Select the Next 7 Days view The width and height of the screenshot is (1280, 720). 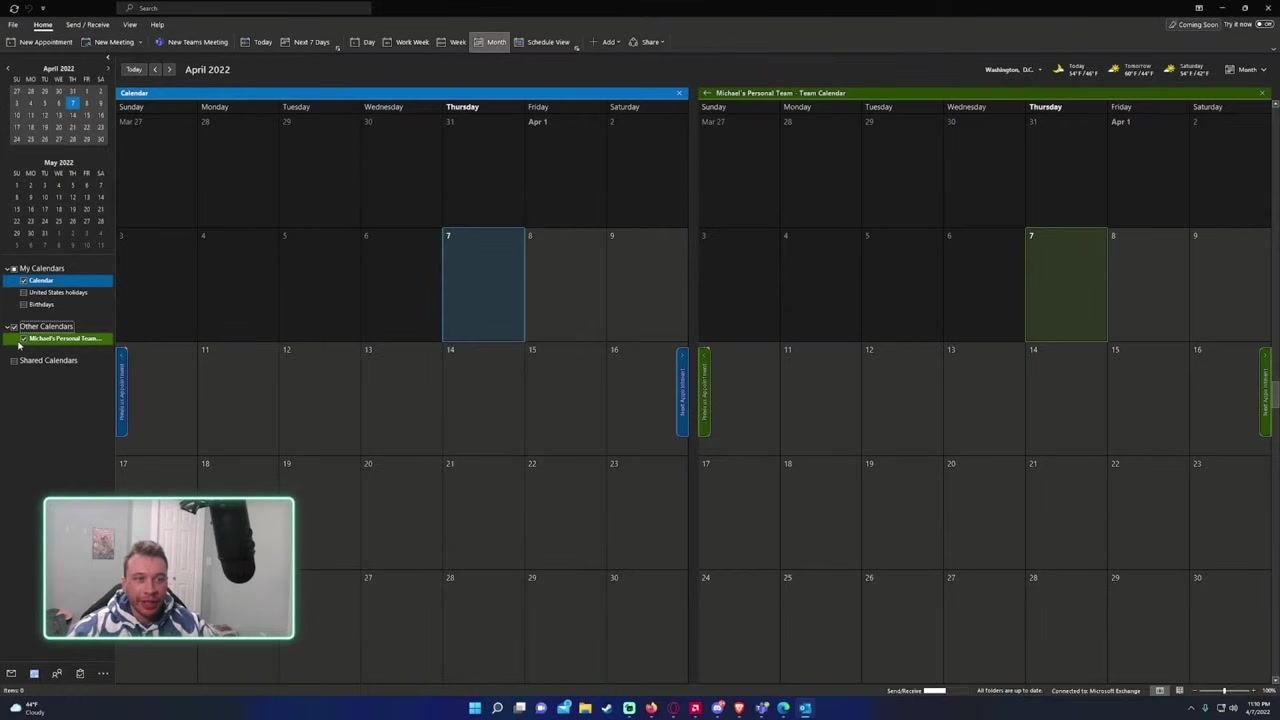pos(305,42)
